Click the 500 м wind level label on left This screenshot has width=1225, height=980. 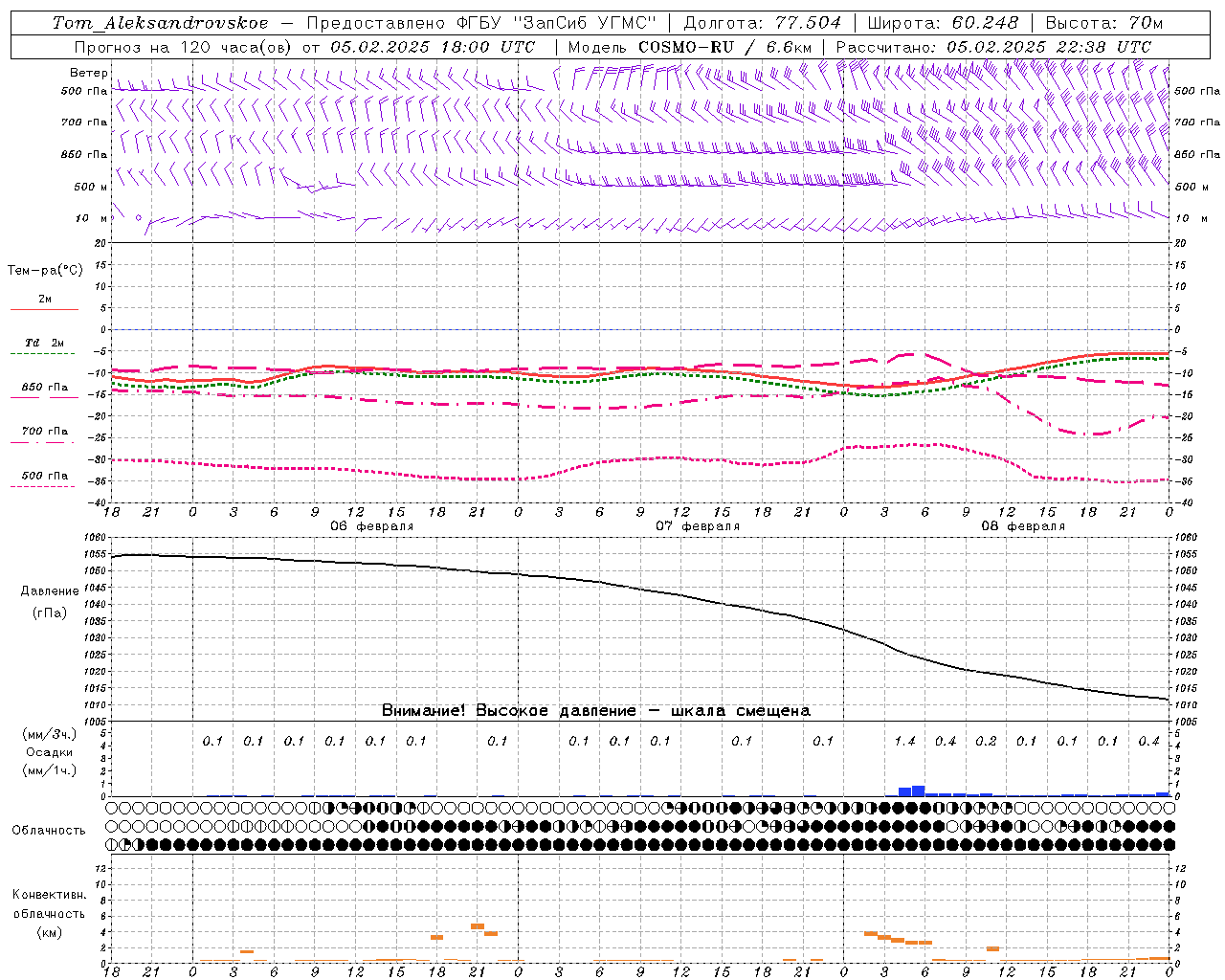pos(91,187)
